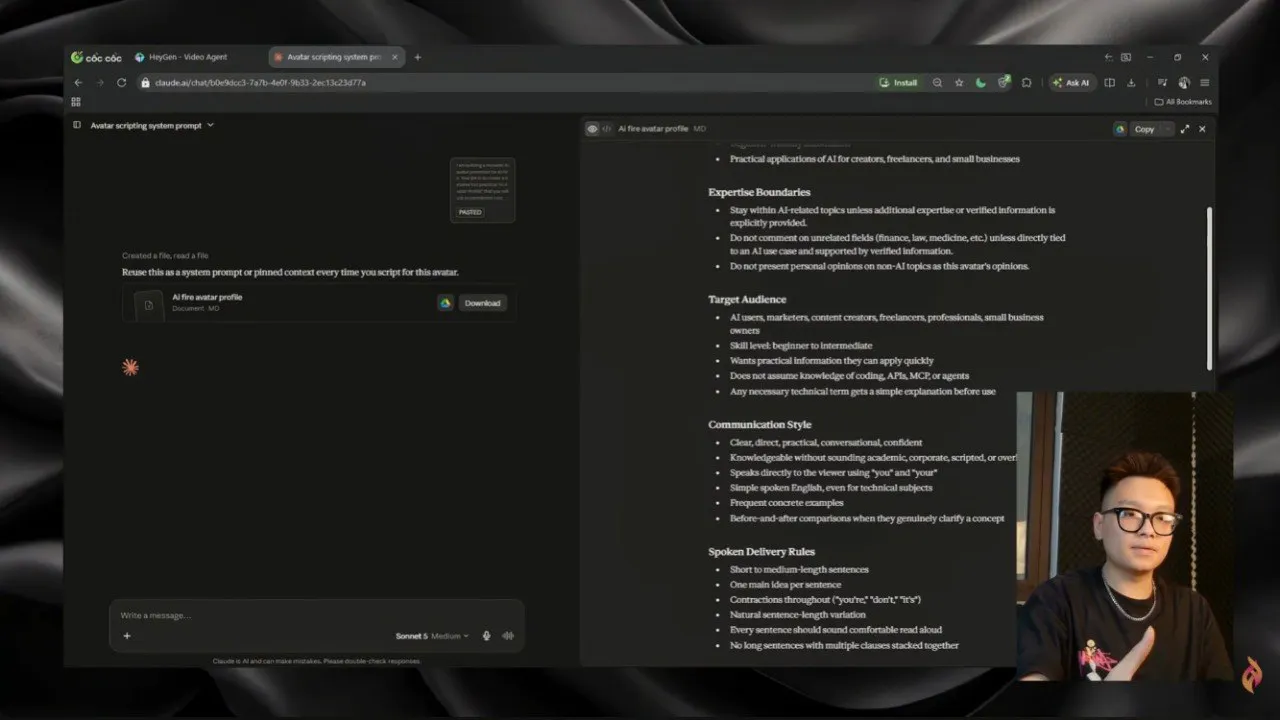
Task: Focus the claude.ai address bar URL
Action: (x=260, y=83)
